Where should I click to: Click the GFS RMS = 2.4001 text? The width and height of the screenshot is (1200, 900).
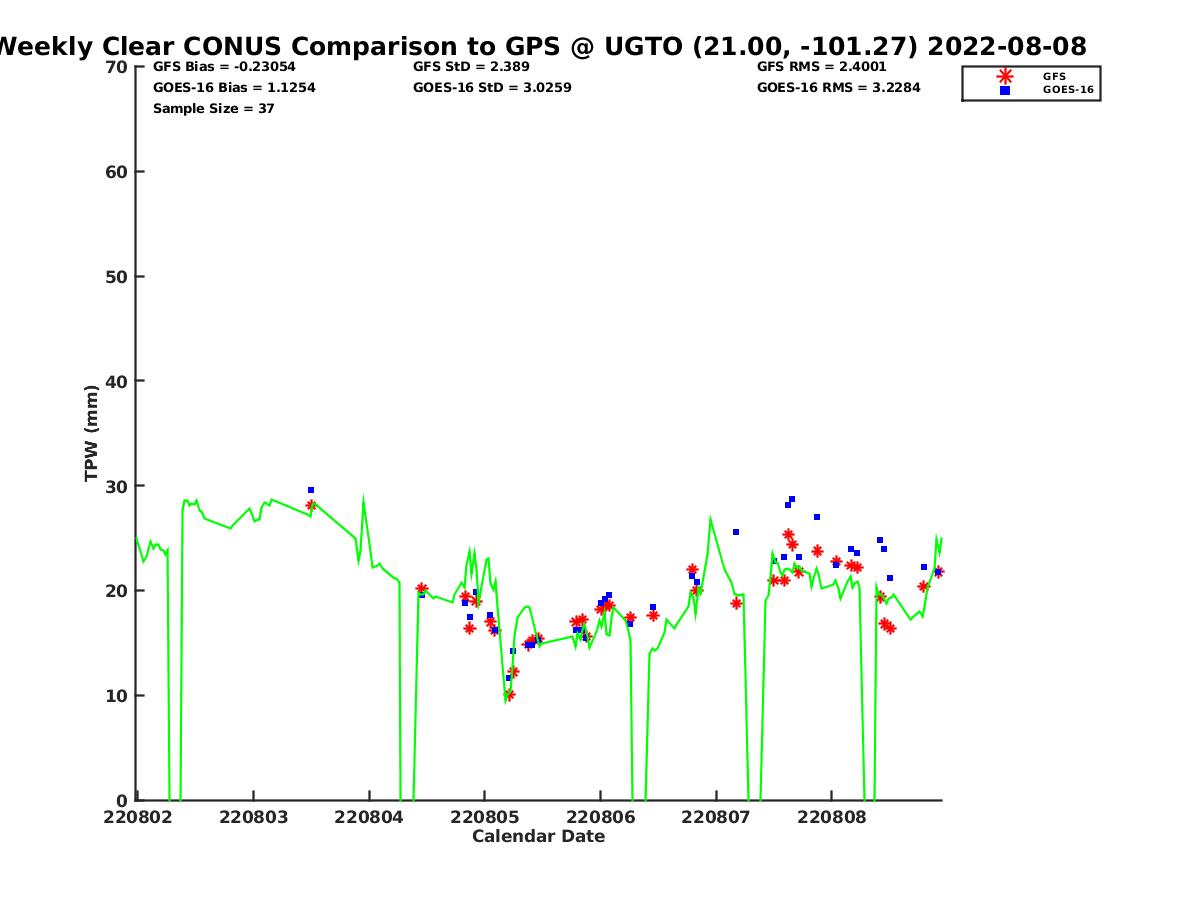coord(821,67)
